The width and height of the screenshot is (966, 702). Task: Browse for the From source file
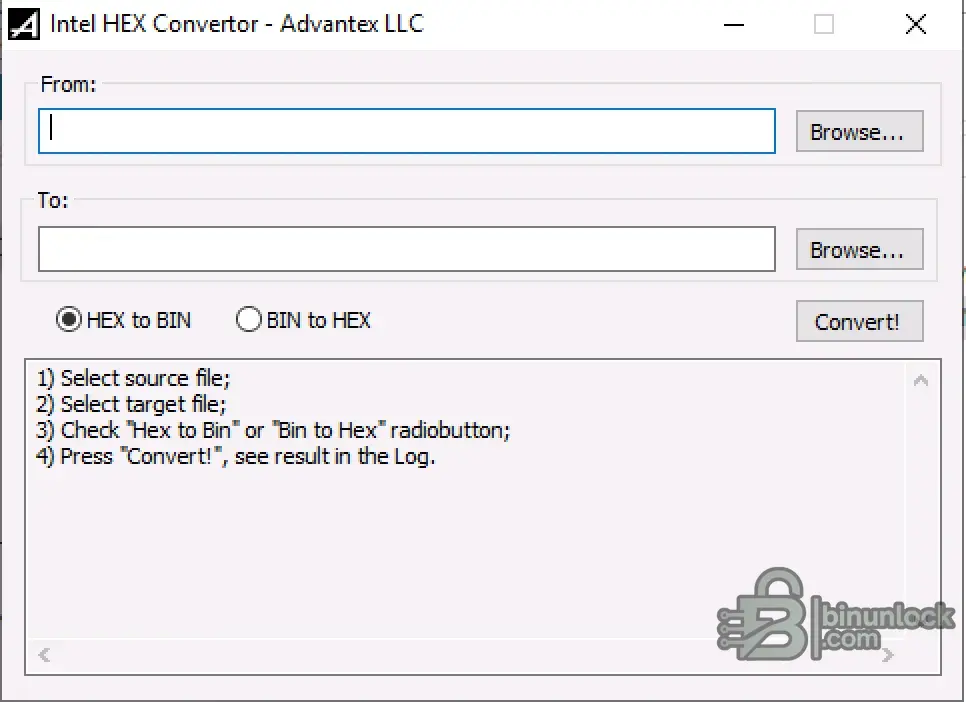[x=859, y=131]
